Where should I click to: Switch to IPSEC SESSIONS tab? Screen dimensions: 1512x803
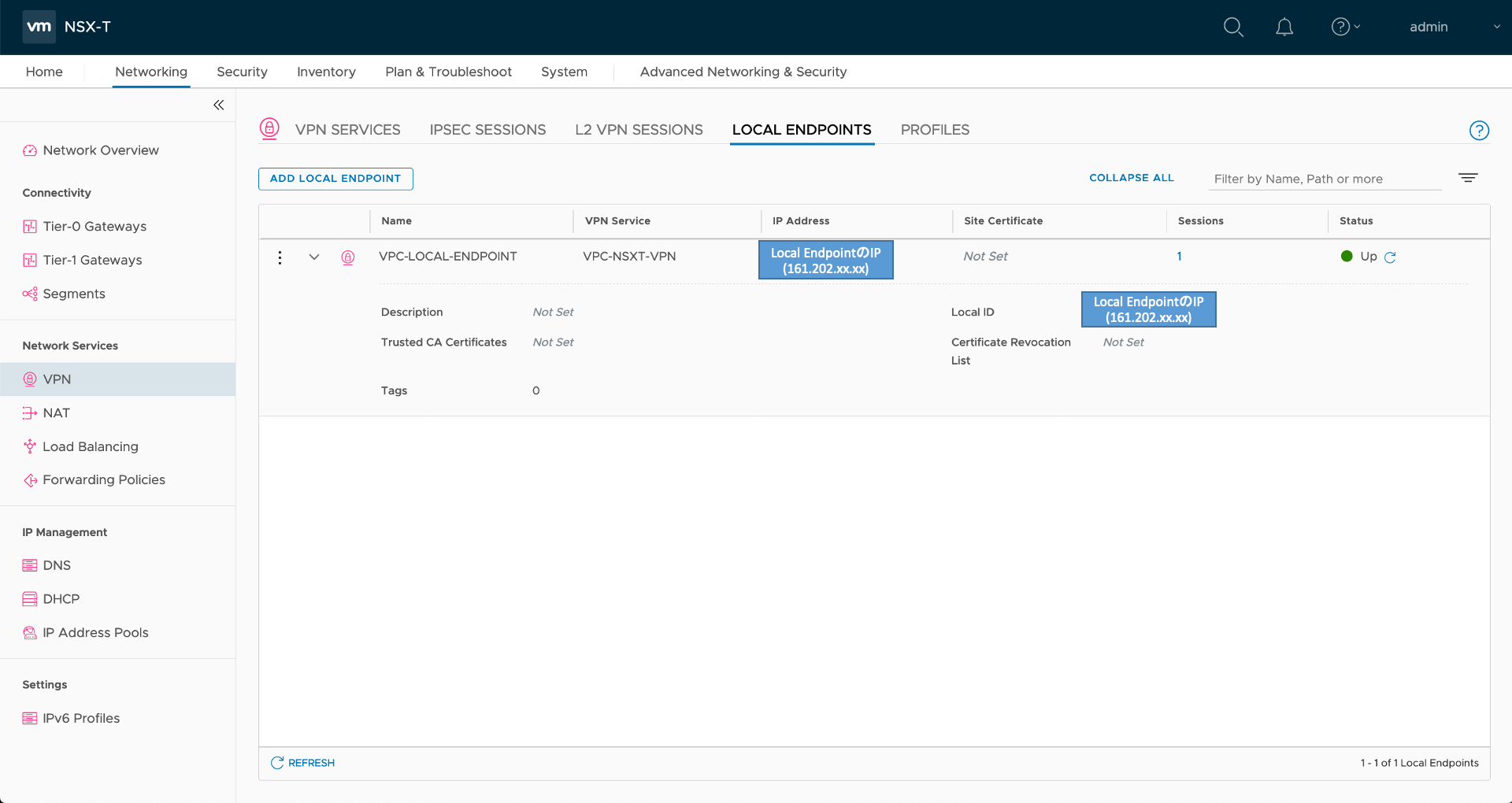coord(487,130)
